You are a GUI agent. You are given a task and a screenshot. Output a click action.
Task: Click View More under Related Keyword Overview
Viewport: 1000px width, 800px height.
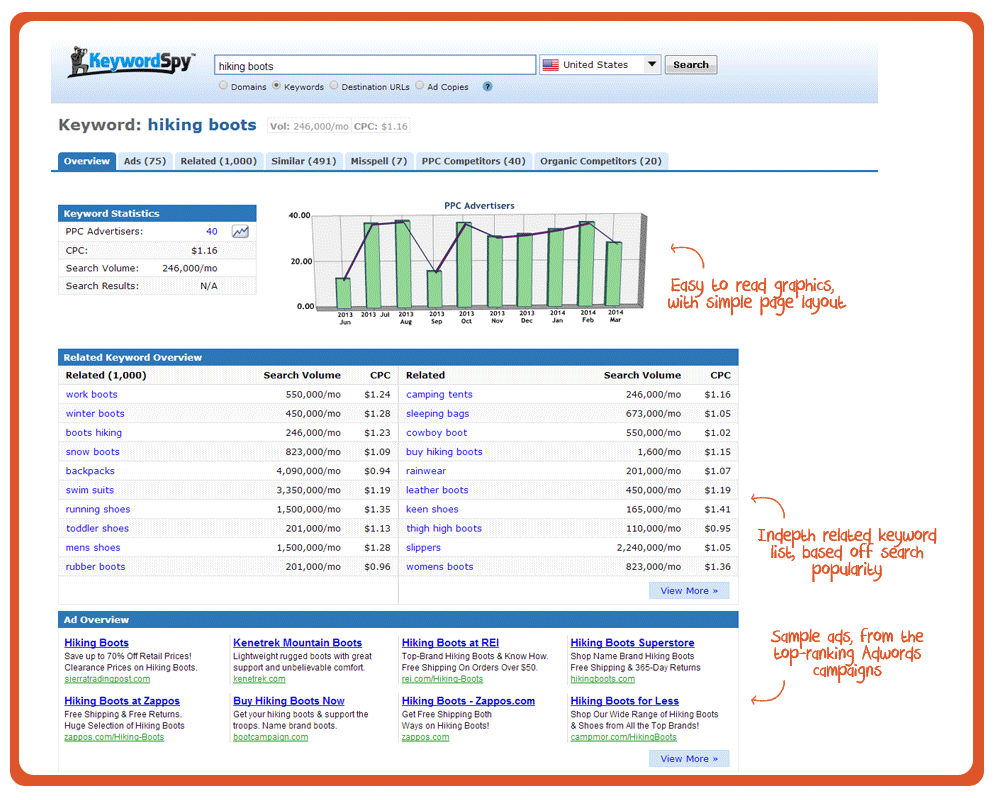pos(689,591)
